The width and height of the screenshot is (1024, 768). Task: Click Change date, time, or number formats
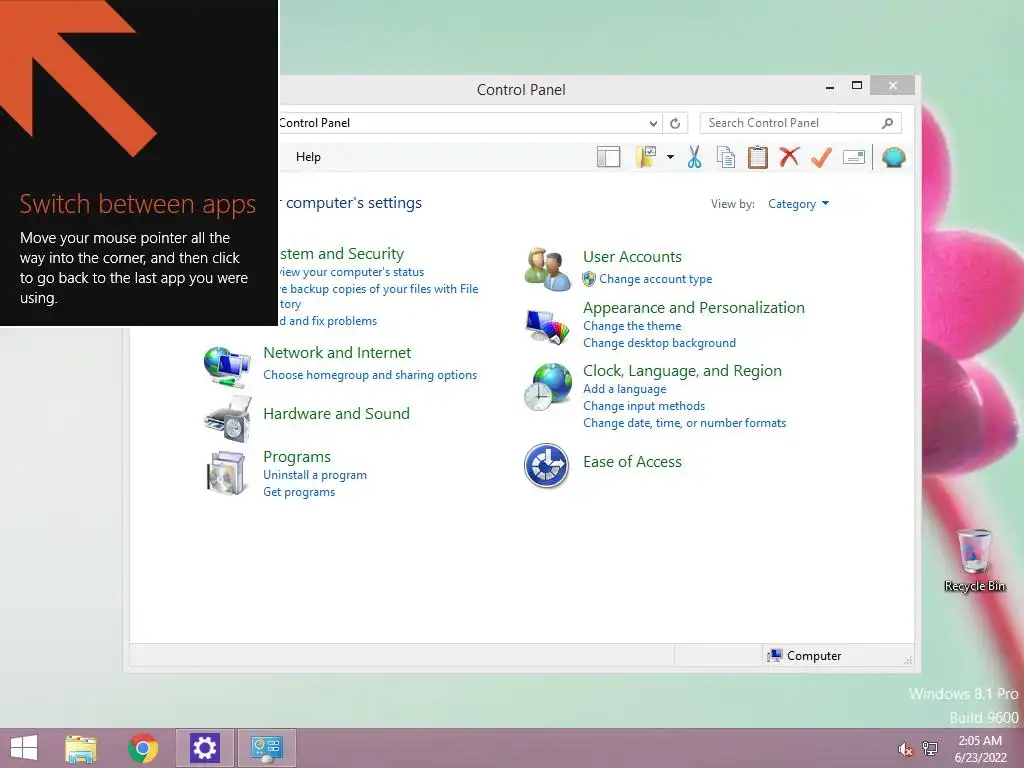pyautogui.click(x=684, y=423)
